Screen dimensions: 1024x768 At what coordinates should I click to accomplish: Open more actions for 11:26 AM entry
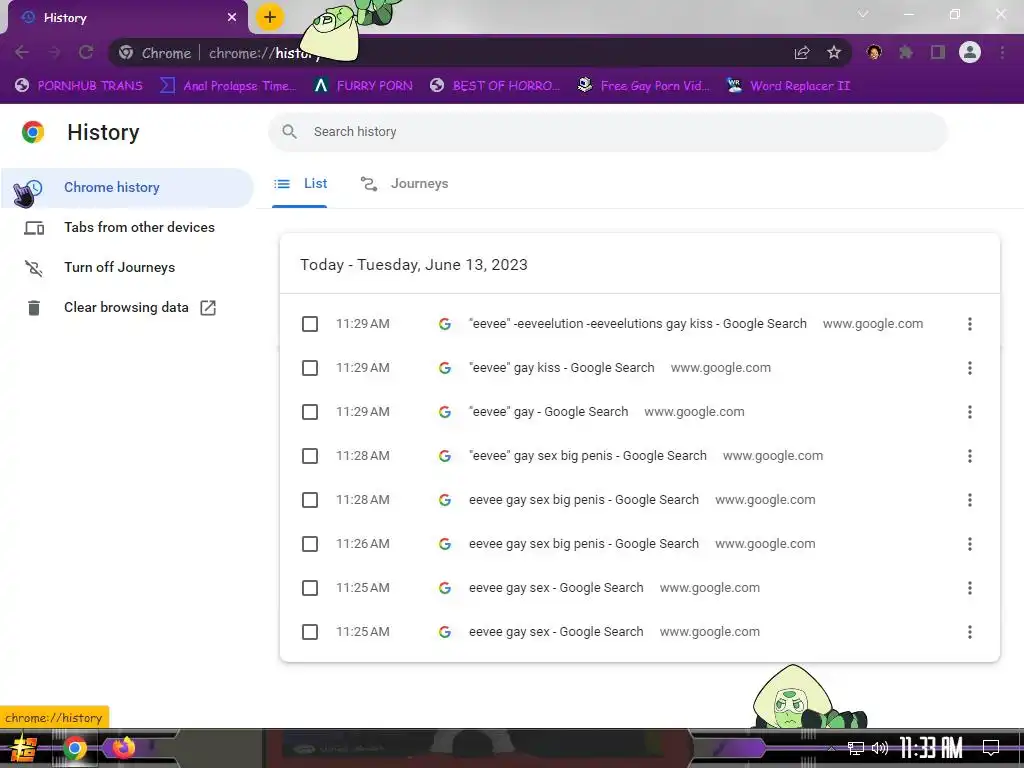[x=970, y=544]
